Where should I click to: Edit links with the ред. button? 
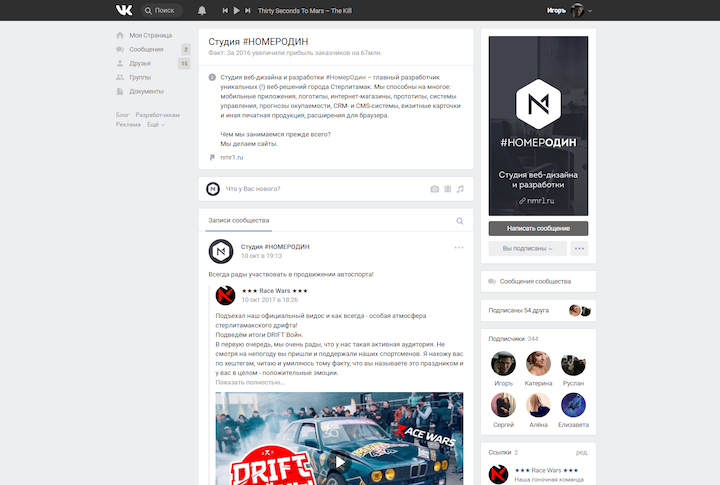point(582,452)
